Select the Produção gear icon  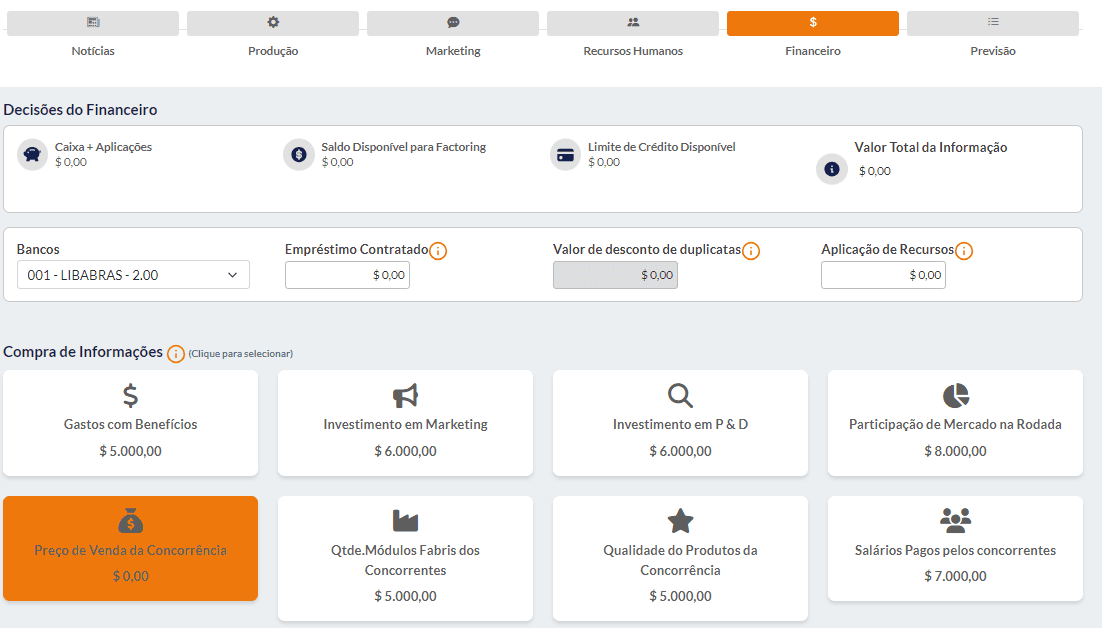273,22
